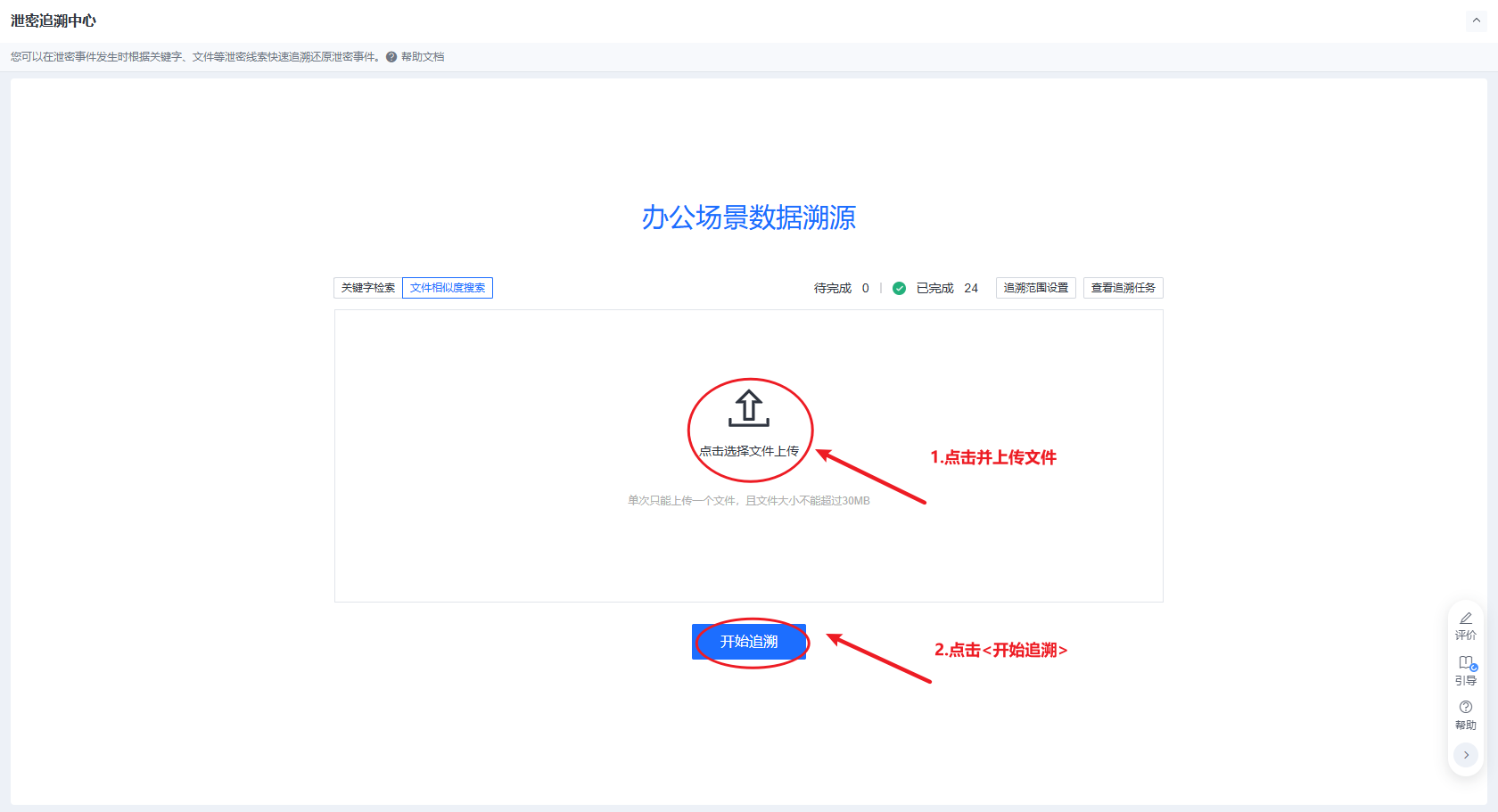This screenshot has width=1498, height=812.
Task: Click the 泄密追溯中心 page title
Action: (x=53, y=21)
